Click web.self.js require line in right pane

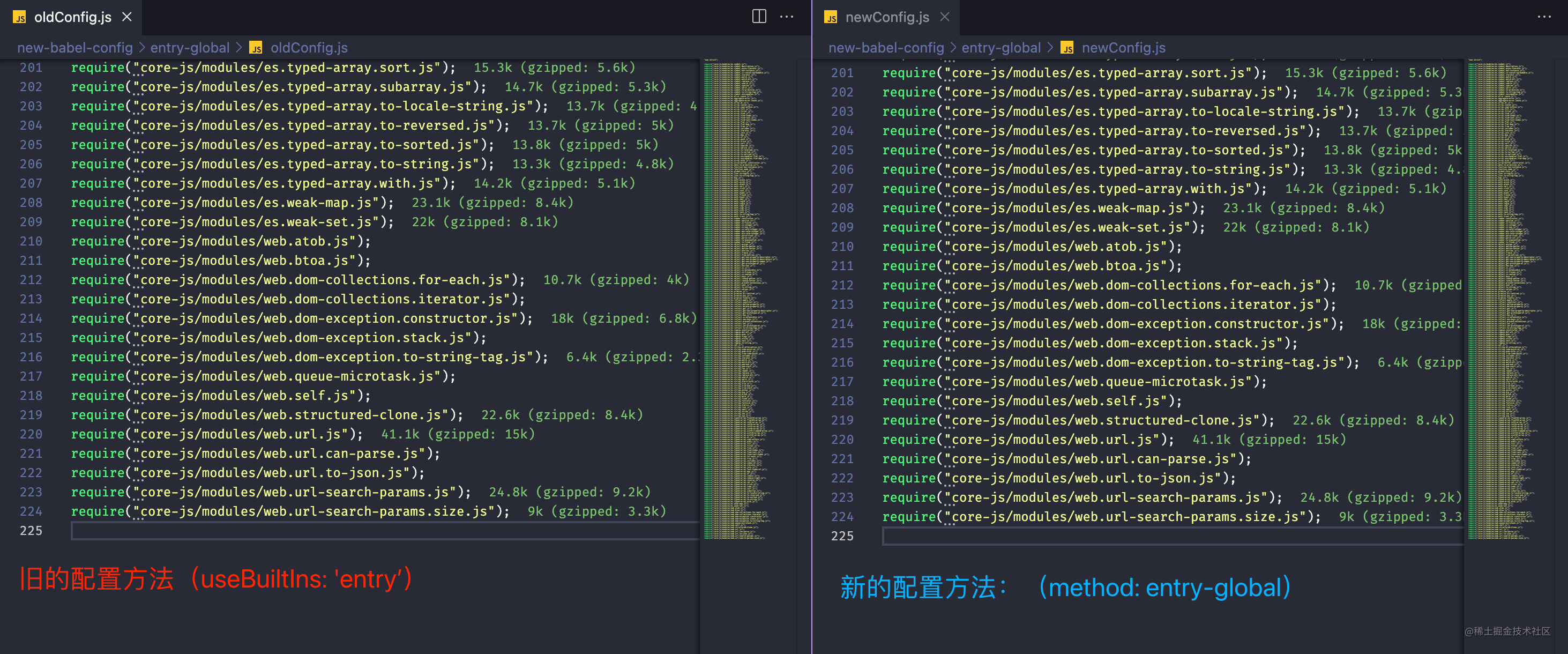click(1032, 400)
